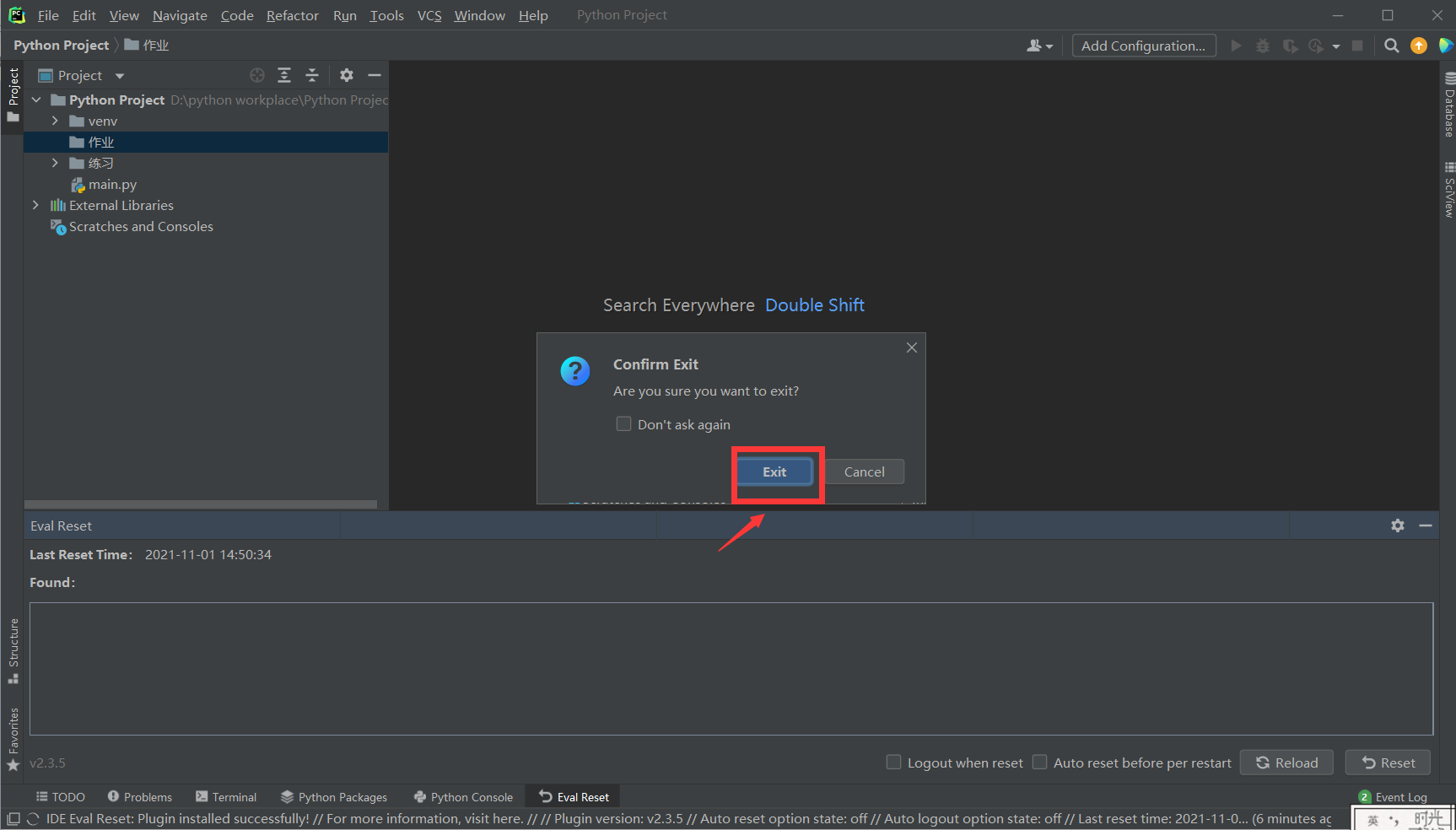Click the orange IDE update arrow icon

click(1419, 46)
